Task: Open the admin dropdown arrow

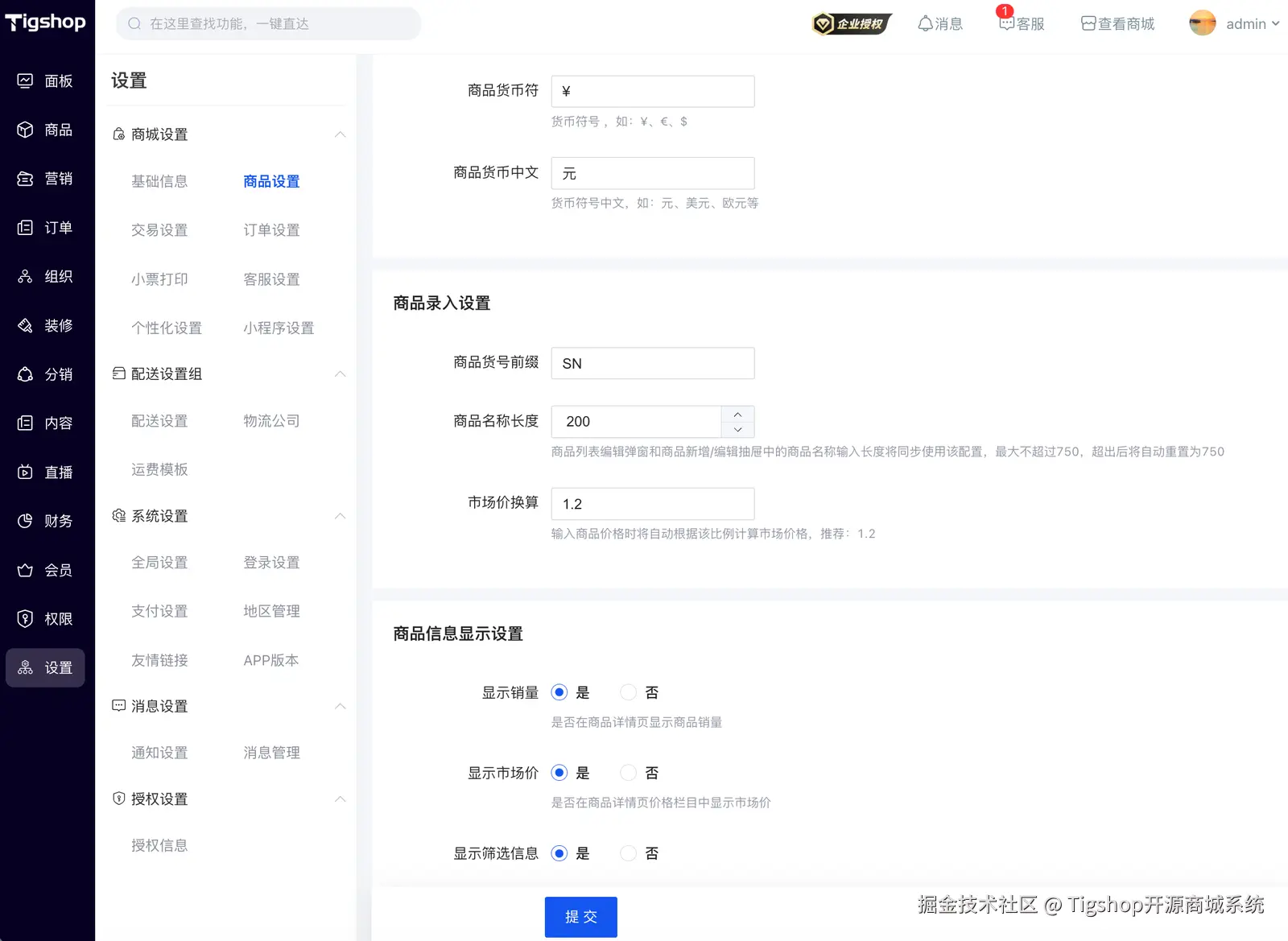Action: [x=1275, y=24]
